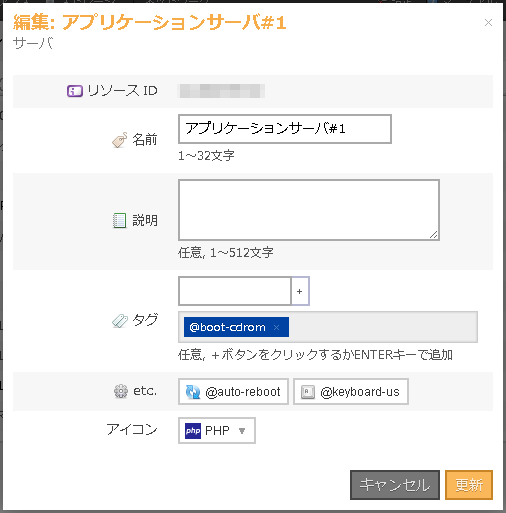This screenshot has width=506, height=513.
Task: Click the @boot-cdrom tag chip
Action: point(236,327)
